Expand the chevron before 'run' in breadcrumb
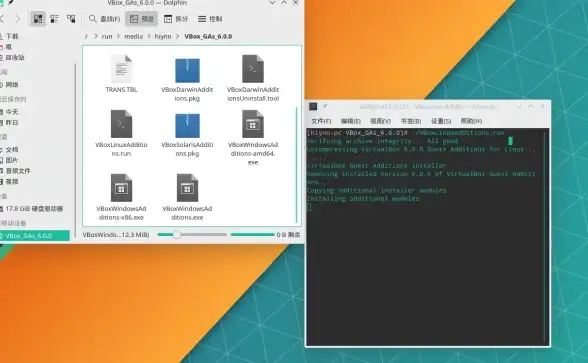 [x=96, y=36]
